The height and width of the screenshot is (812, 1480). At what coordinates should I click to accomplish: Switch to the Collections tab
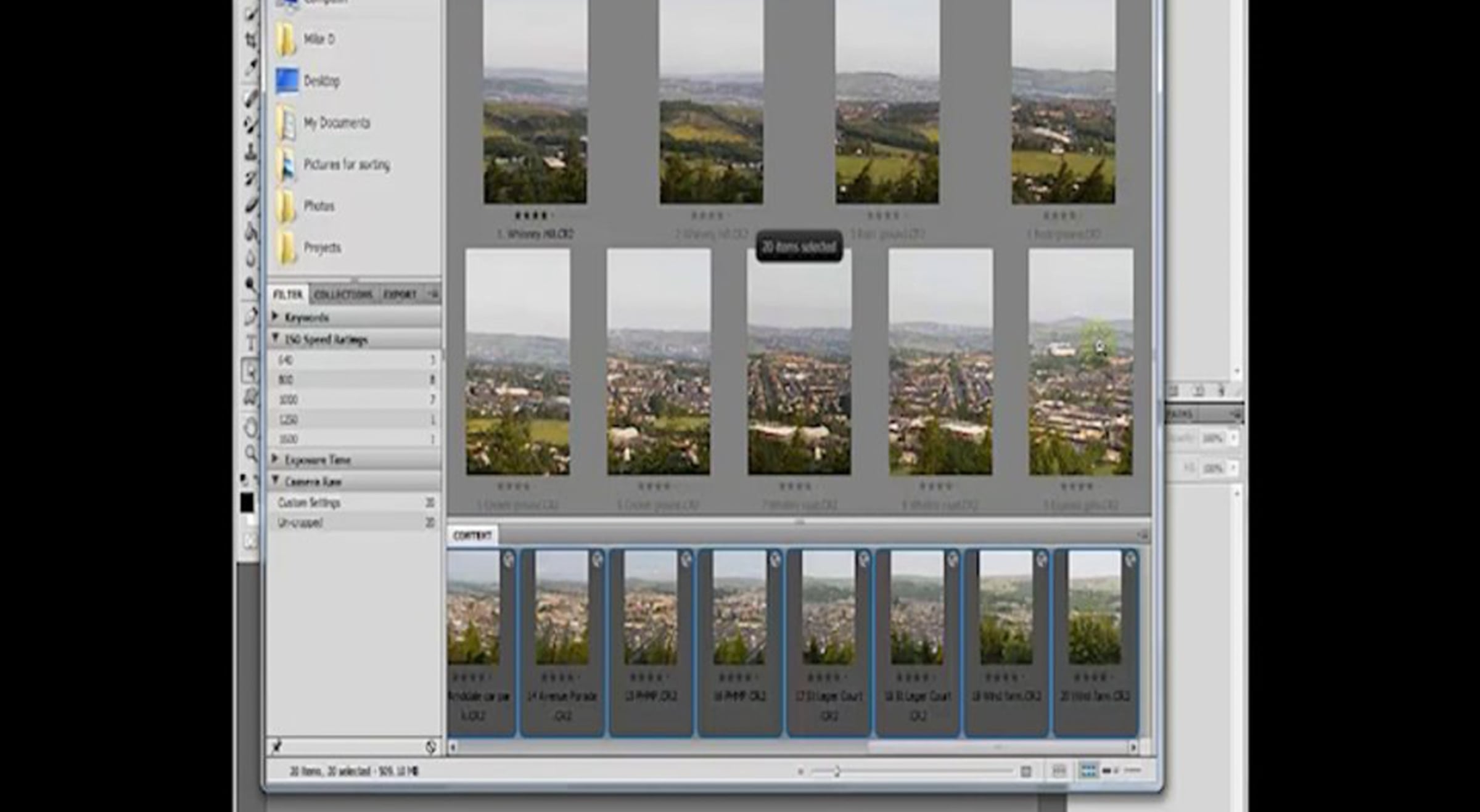[x=343, y=295]
